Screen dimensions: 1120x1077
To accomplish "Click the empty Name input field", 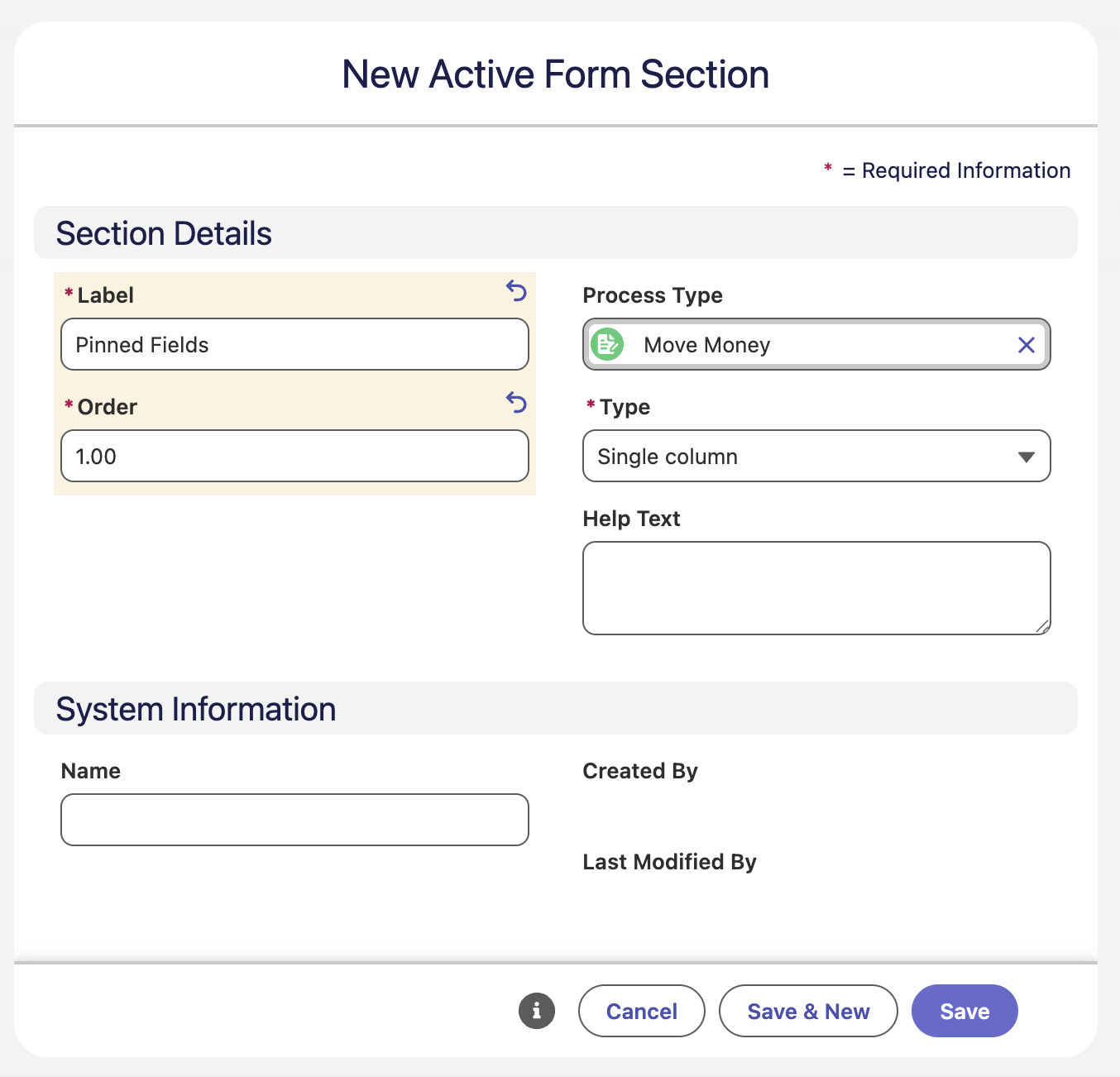I will [294, 820].
